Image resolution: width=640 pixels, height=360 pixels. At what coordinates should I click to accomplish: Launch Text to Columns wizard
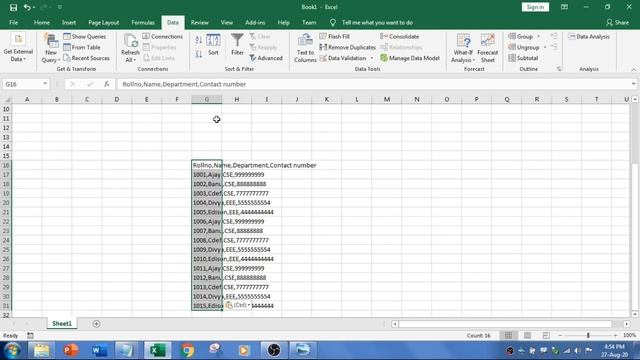305,48
